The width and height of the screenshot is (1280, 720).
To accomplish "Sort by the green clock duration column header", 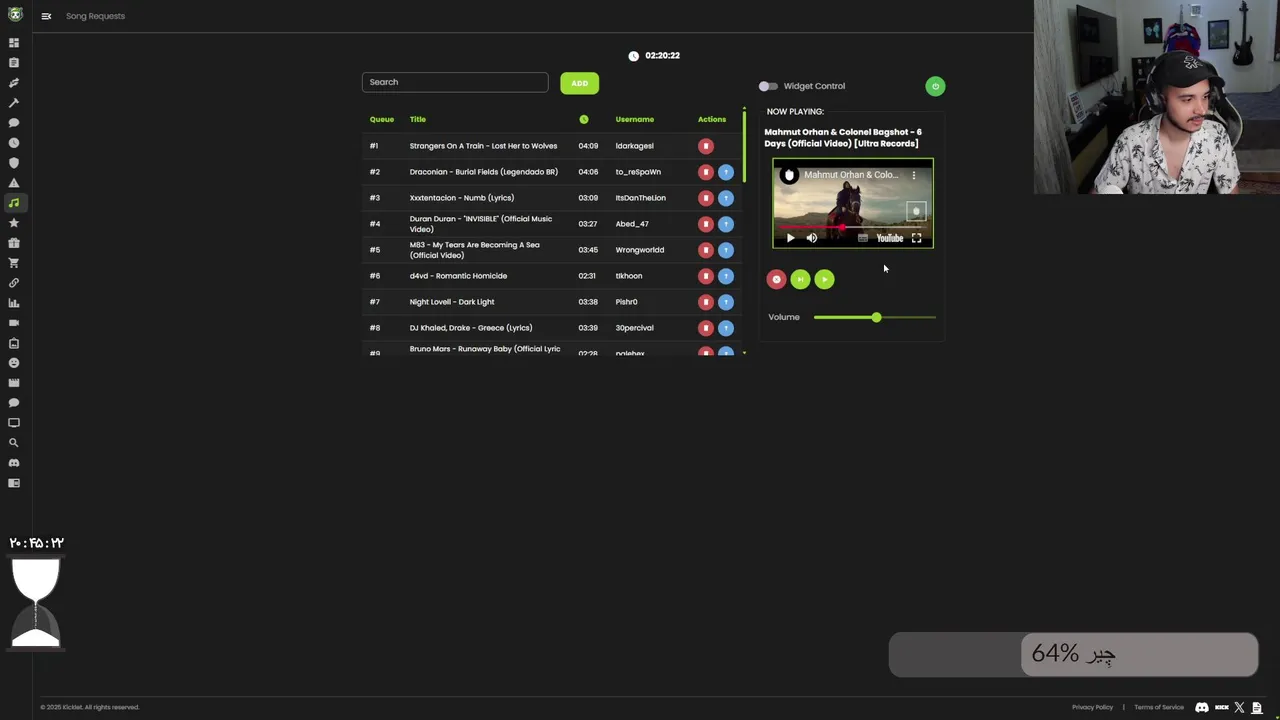I will tap(584, 120).
